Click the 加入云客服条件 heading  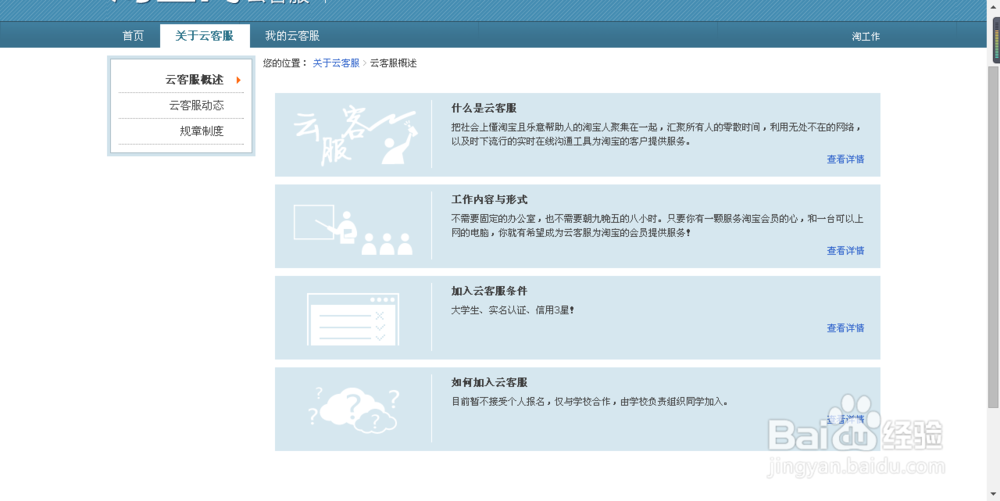489,291
